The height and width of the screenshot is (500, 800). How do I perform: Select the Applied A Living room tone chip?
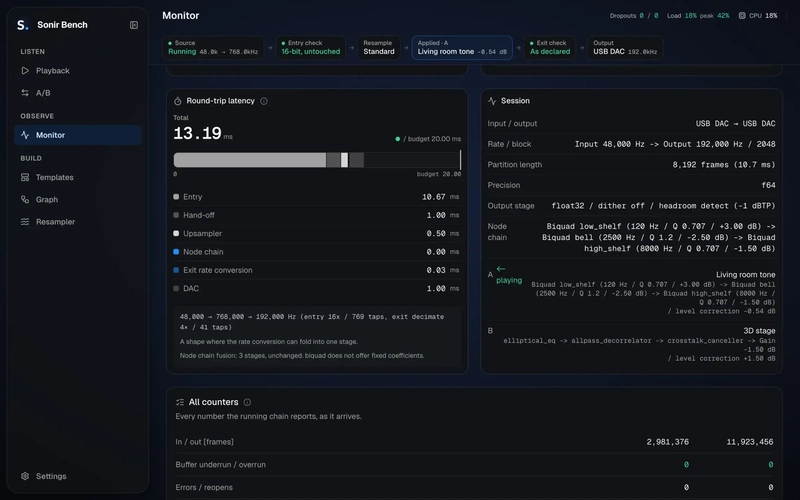coord(462,47)
